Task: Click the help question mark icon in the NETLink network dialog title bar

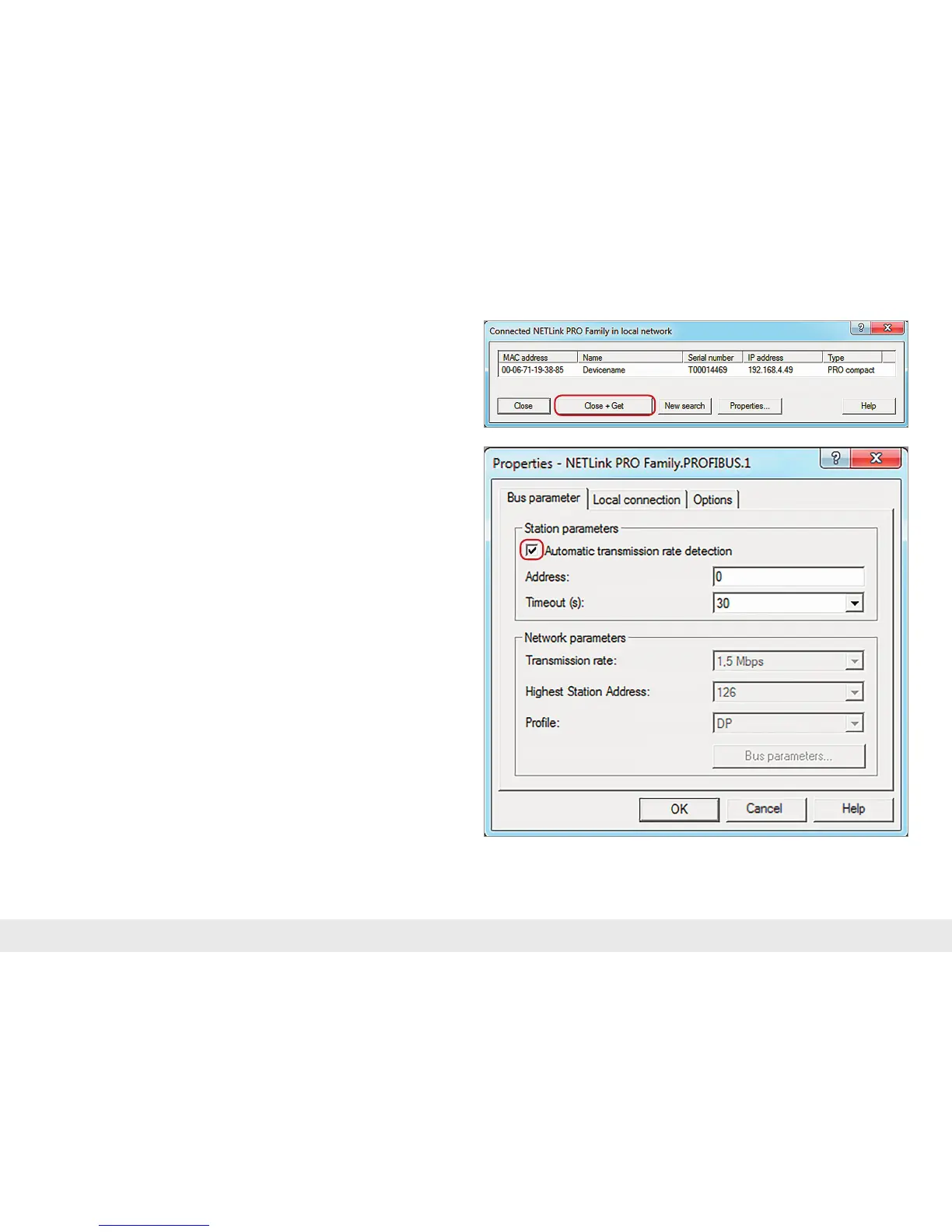Action: (860, 328)
